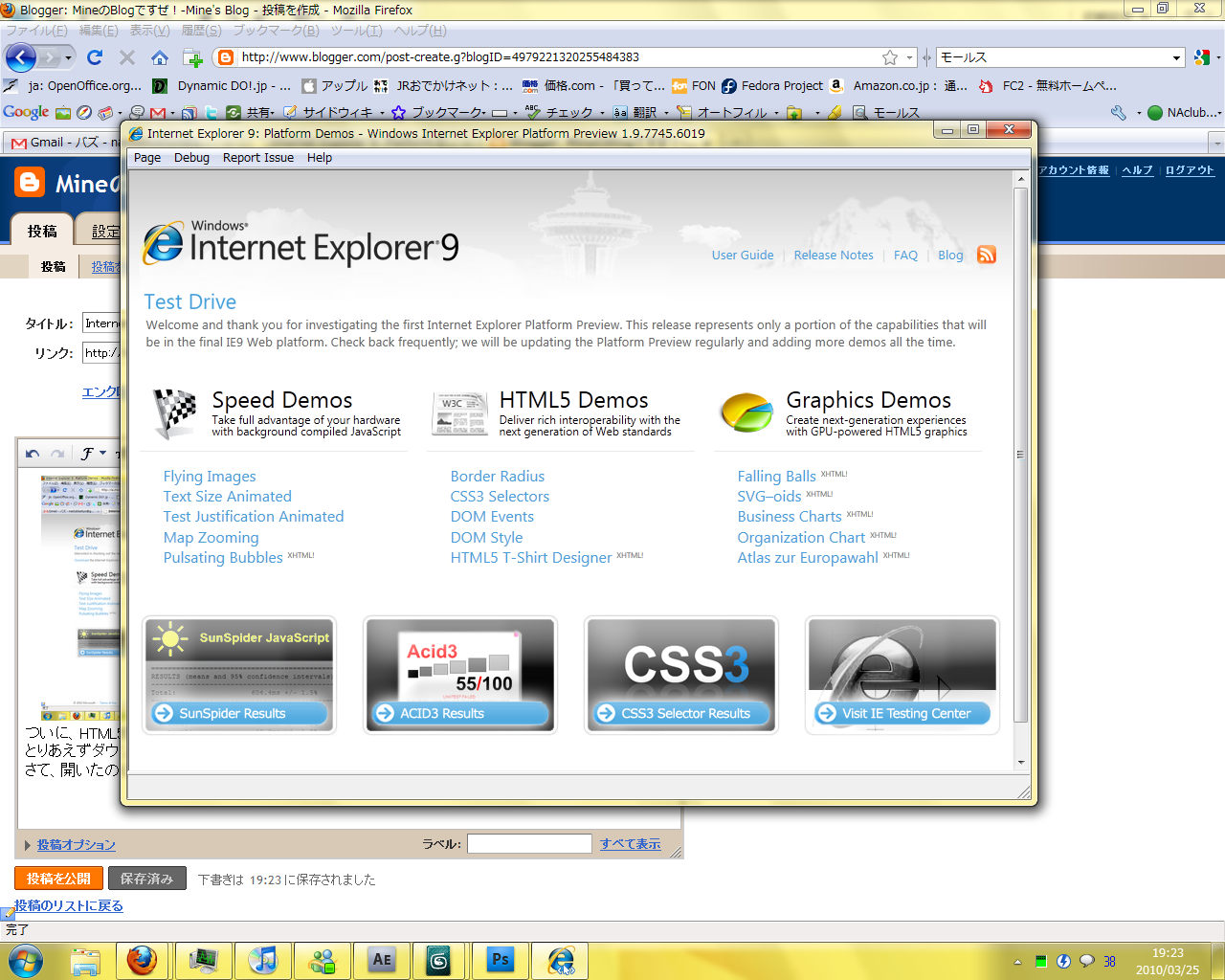The height and width of the screenshot is (980, 1225).
Task: Open the IE9 RSS feed icon
Action: [987, 255]
